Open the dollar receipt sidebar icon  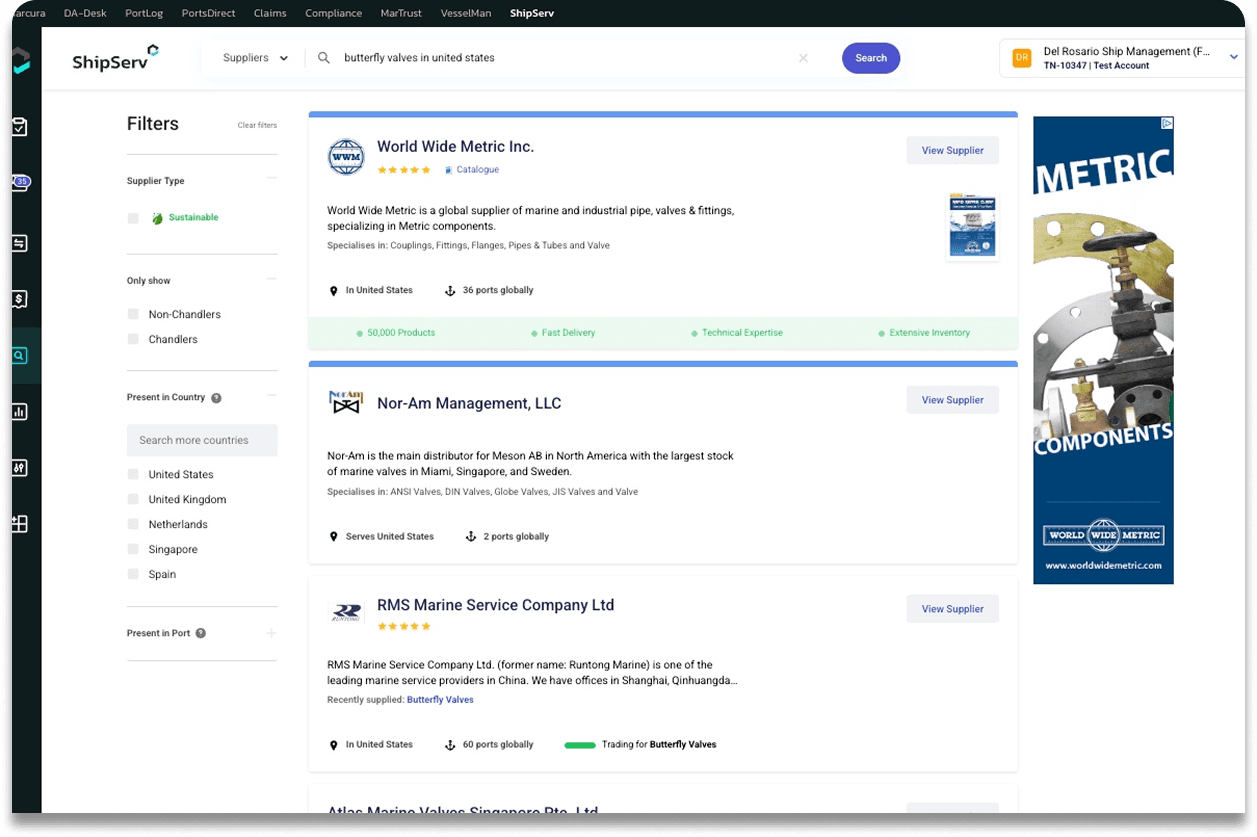(19, 299)
